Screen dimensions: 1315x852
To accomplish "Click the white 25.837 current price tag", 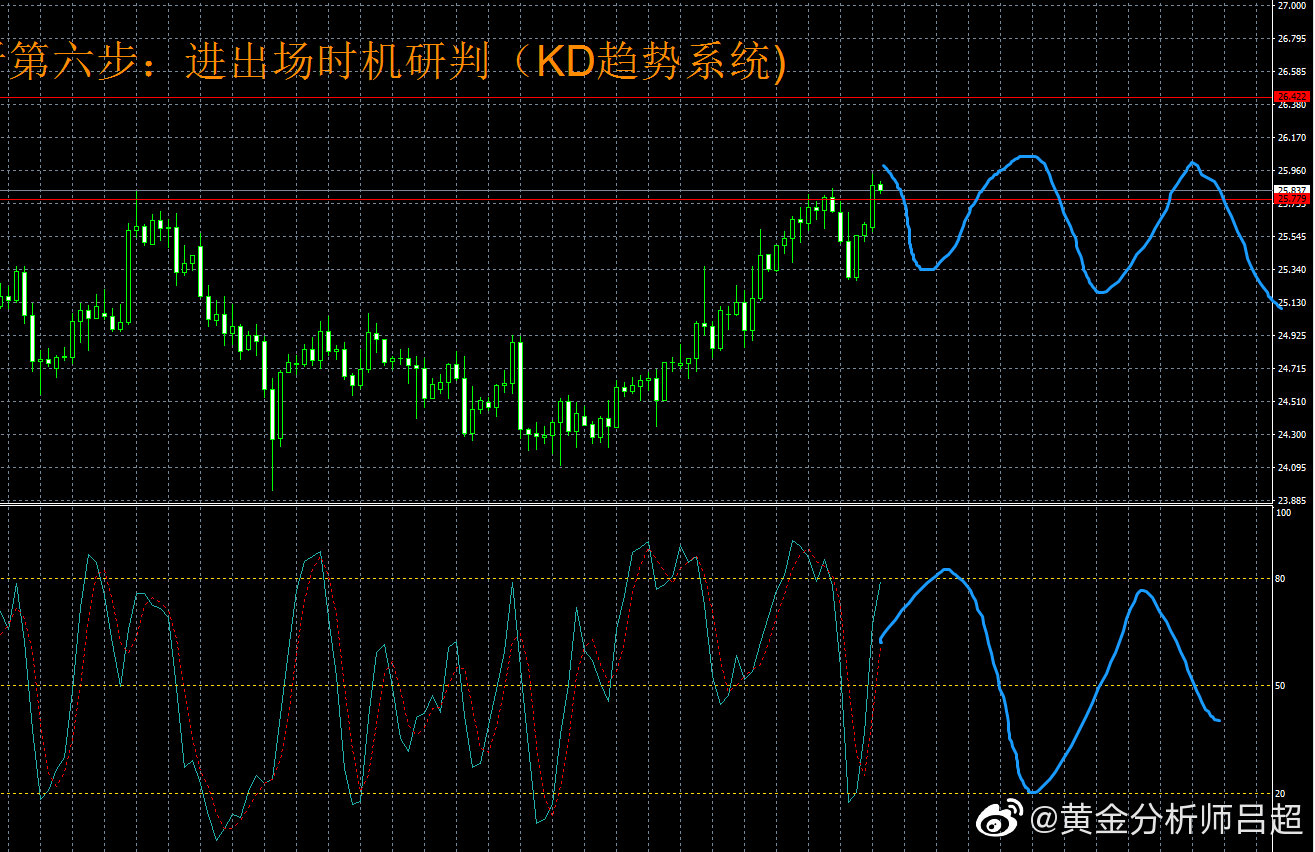I will coord(1292,189).
